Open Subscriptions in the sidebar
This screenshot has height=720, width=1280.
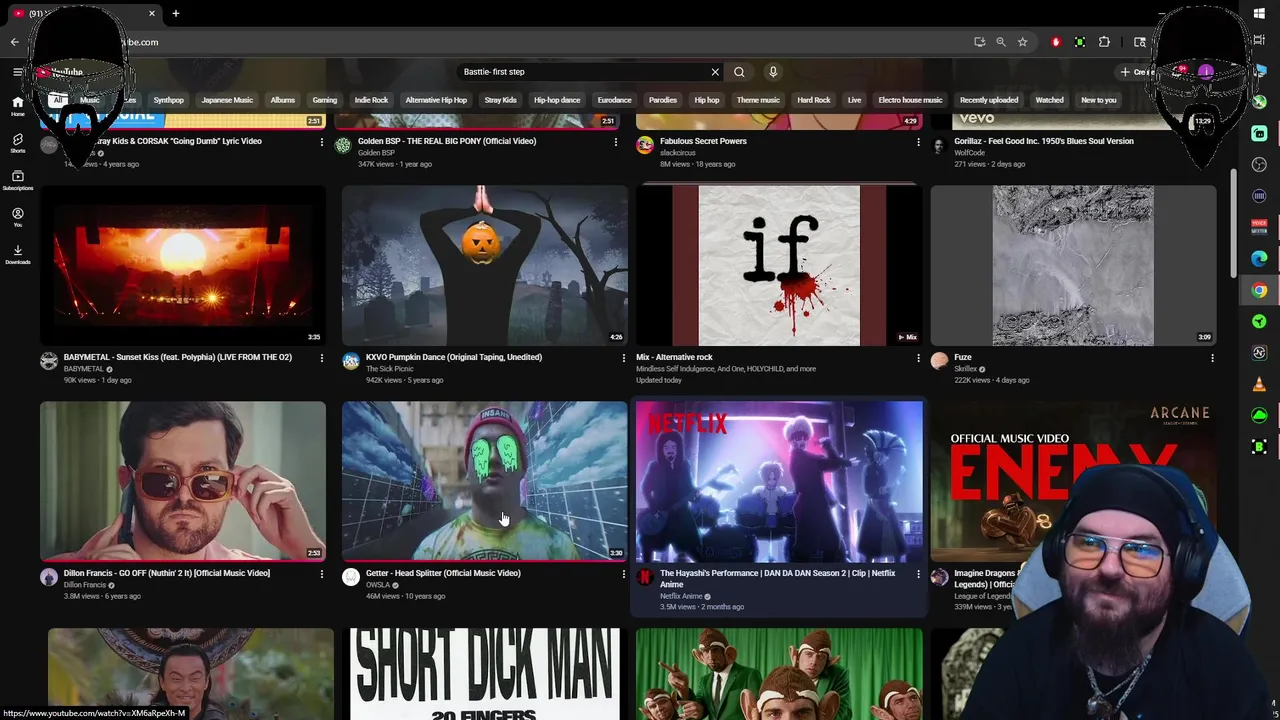[17, 180]
